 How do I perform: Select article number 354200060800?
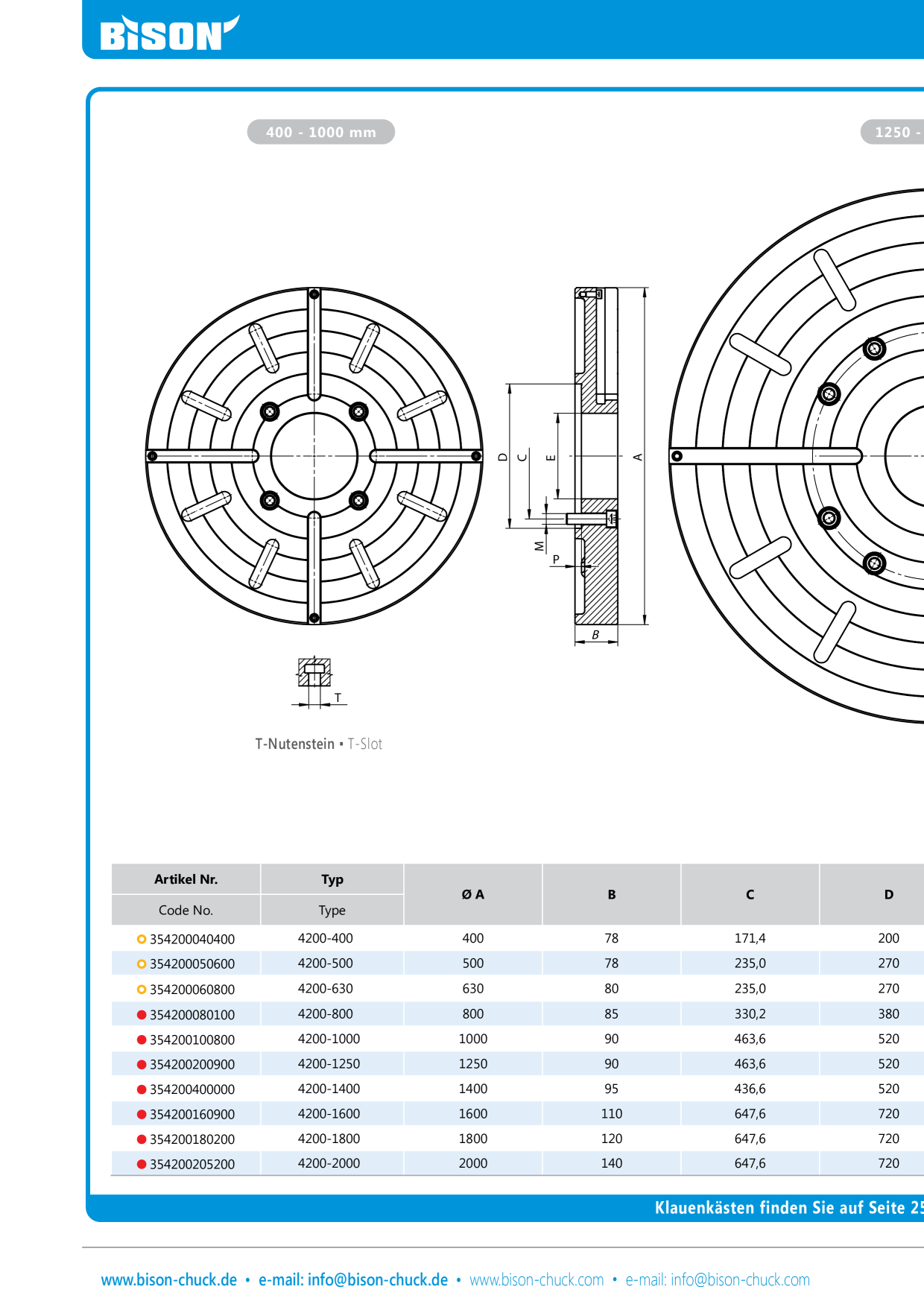(x=192, y=990)
